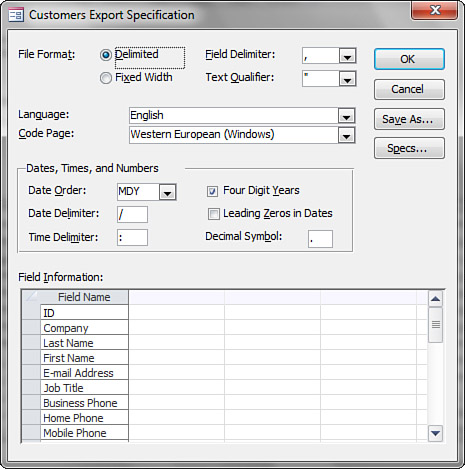The height and width of the screenshot is (469, 465).
Task: Enable Leading Zeros in Dates checkbox
Action: coord(214,214)
